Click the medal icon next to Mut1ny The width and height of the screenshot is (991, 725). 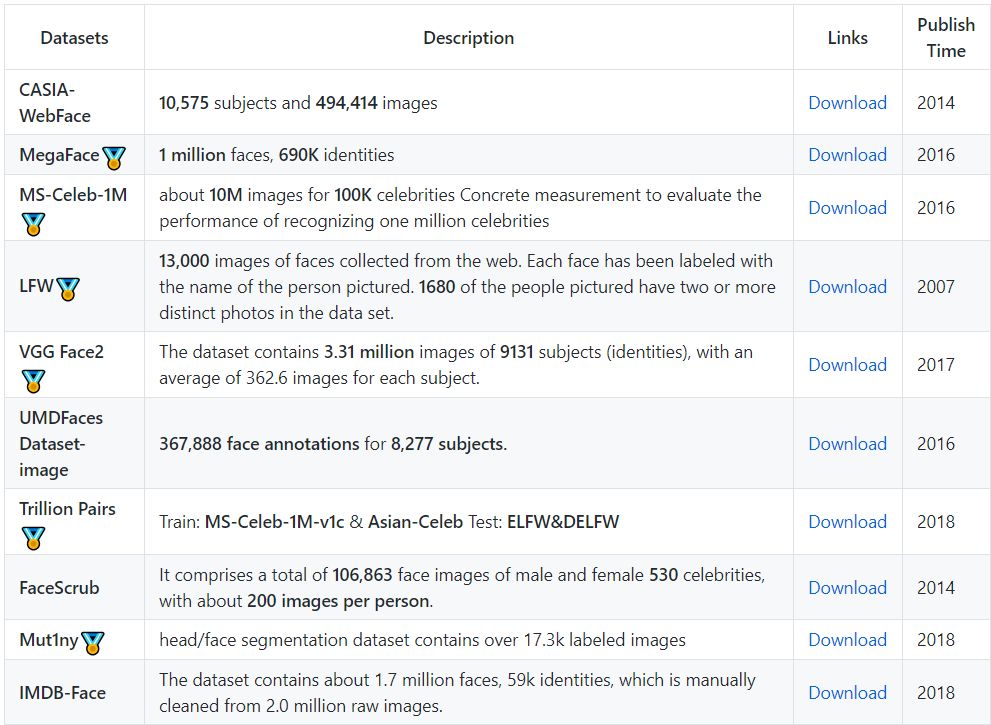pyautogui.click(x=92, y=643)
